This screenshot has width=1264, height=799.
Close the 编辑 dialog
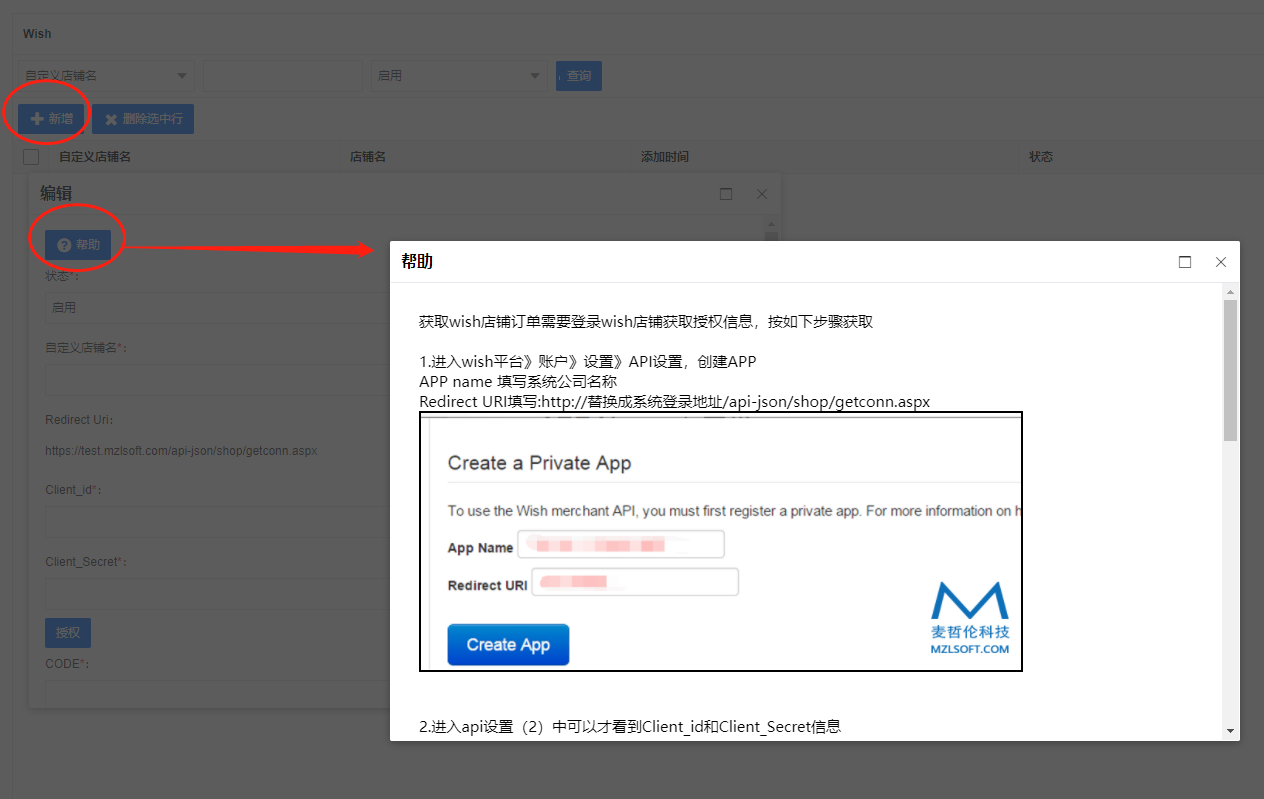pyautogui.click(x=762, y=194)
